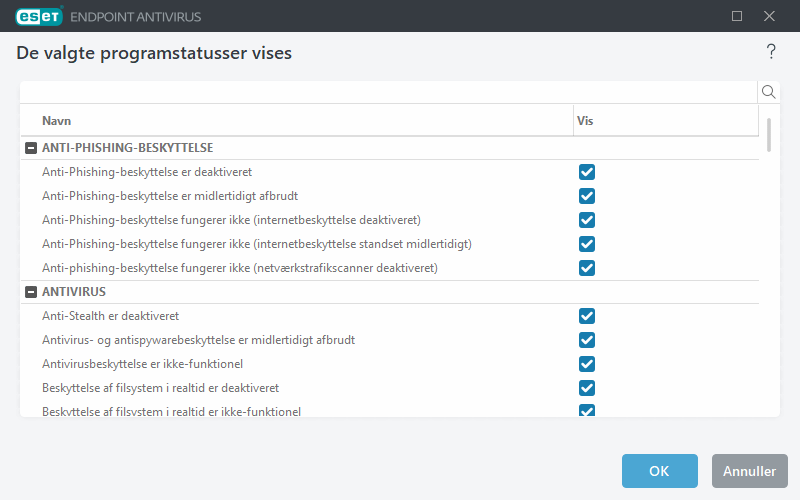Click the ESET logo in title bar

tap(39, 16)
